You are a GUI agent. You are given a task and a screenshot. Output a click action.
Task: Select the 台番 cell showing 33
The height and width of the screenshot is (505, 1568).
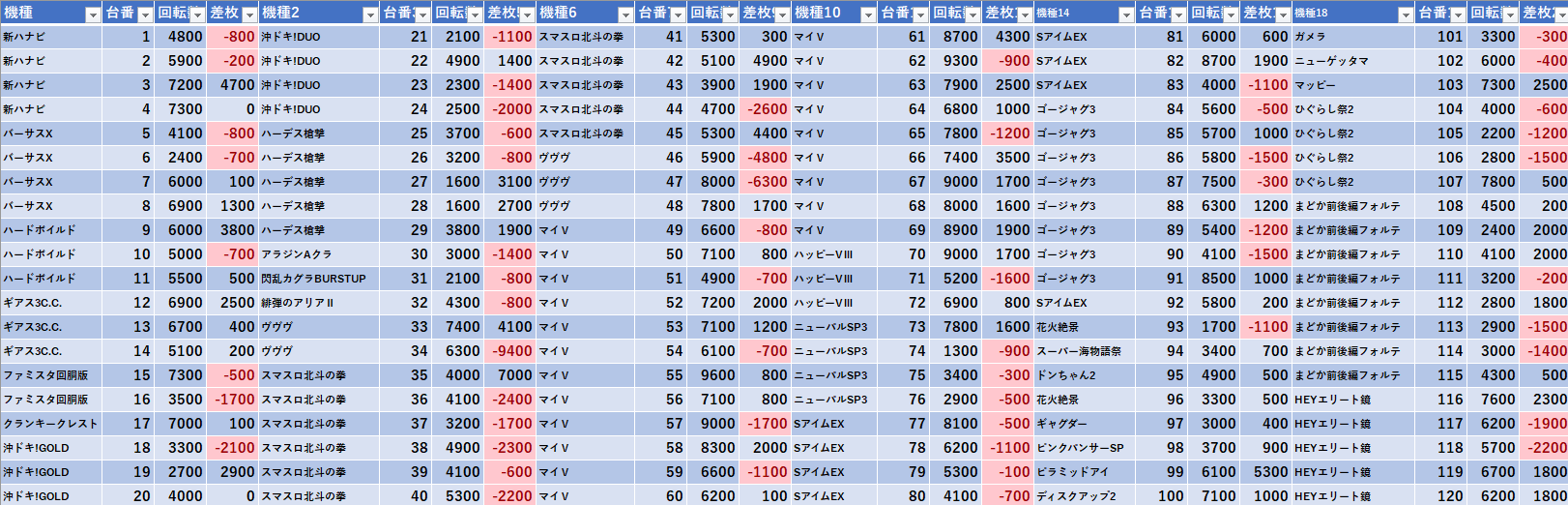click(406, 327)
